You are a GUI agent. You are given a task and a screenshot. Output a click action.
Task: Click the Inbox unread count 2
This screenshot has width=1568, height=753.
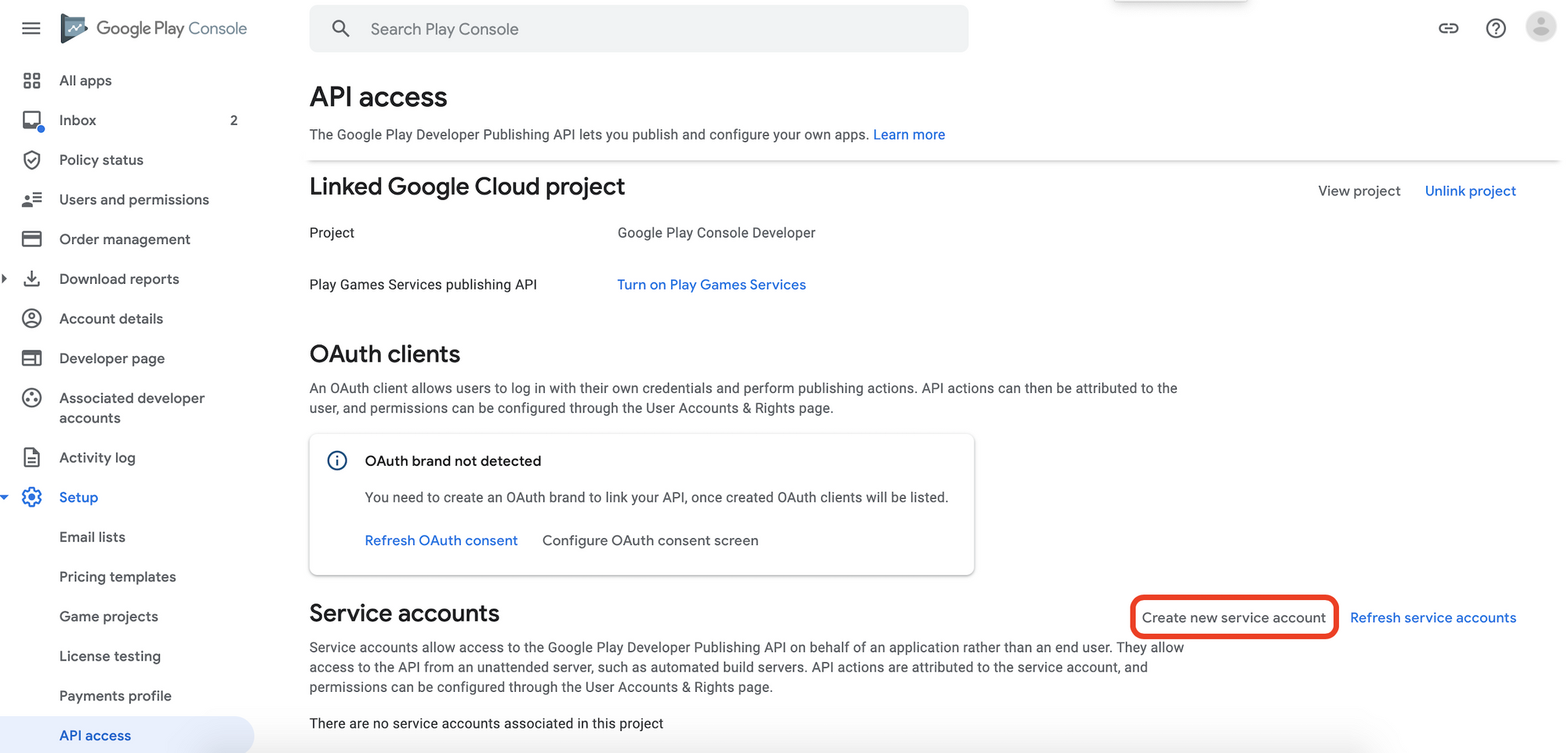coord(234,121)
